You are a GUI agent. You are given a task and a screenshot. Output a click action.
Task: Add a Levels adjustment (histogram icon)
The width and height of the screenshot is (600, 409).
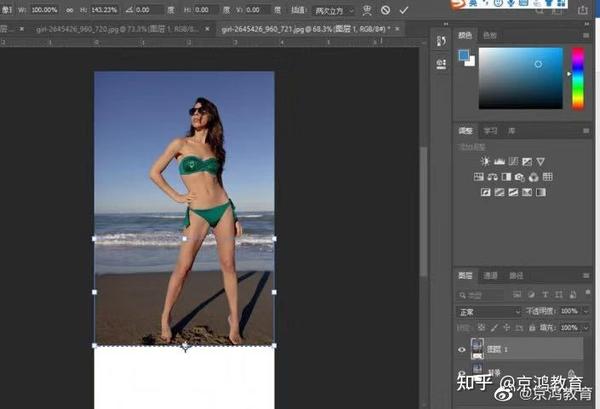click(499, 161)
